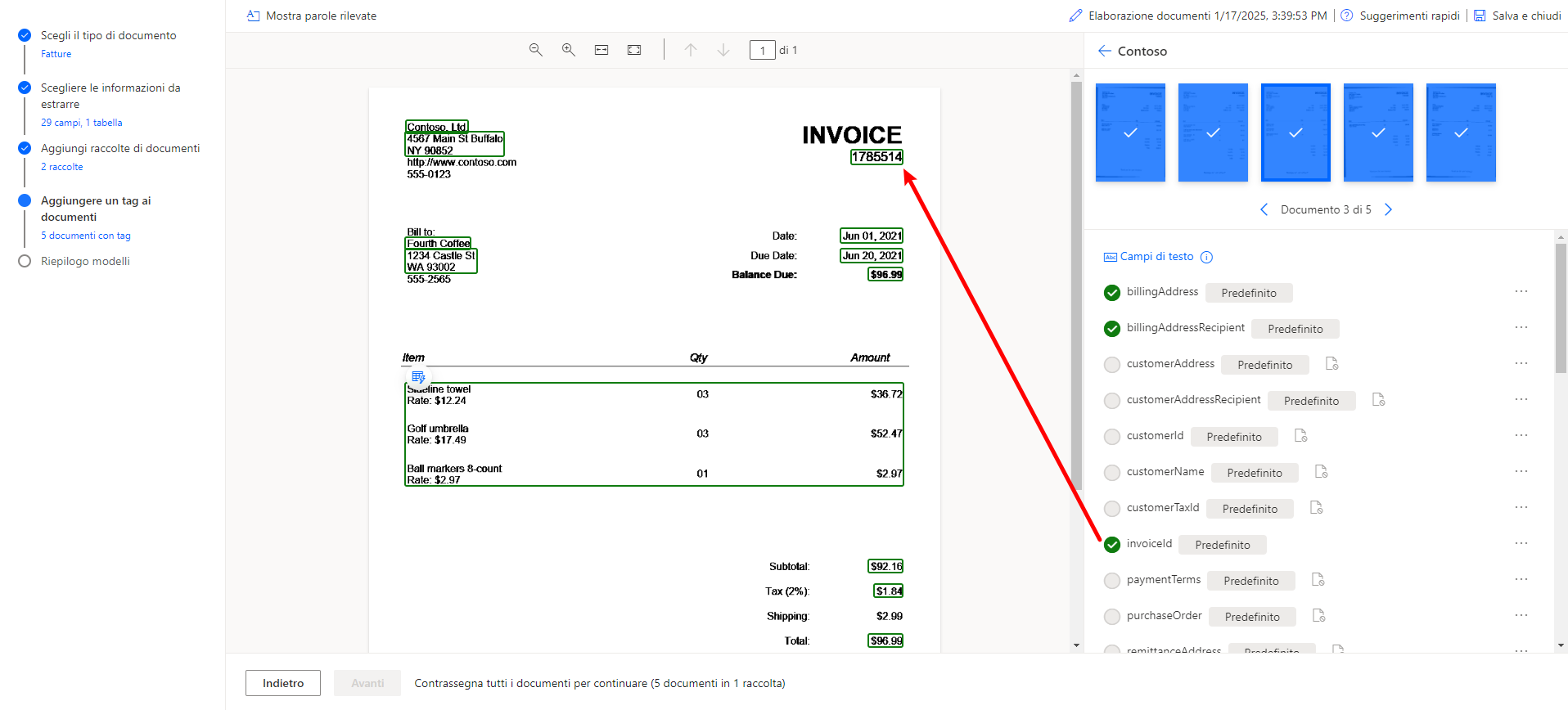
Task: Go to next page with down arrow
Action: click(x=723, y=50)
